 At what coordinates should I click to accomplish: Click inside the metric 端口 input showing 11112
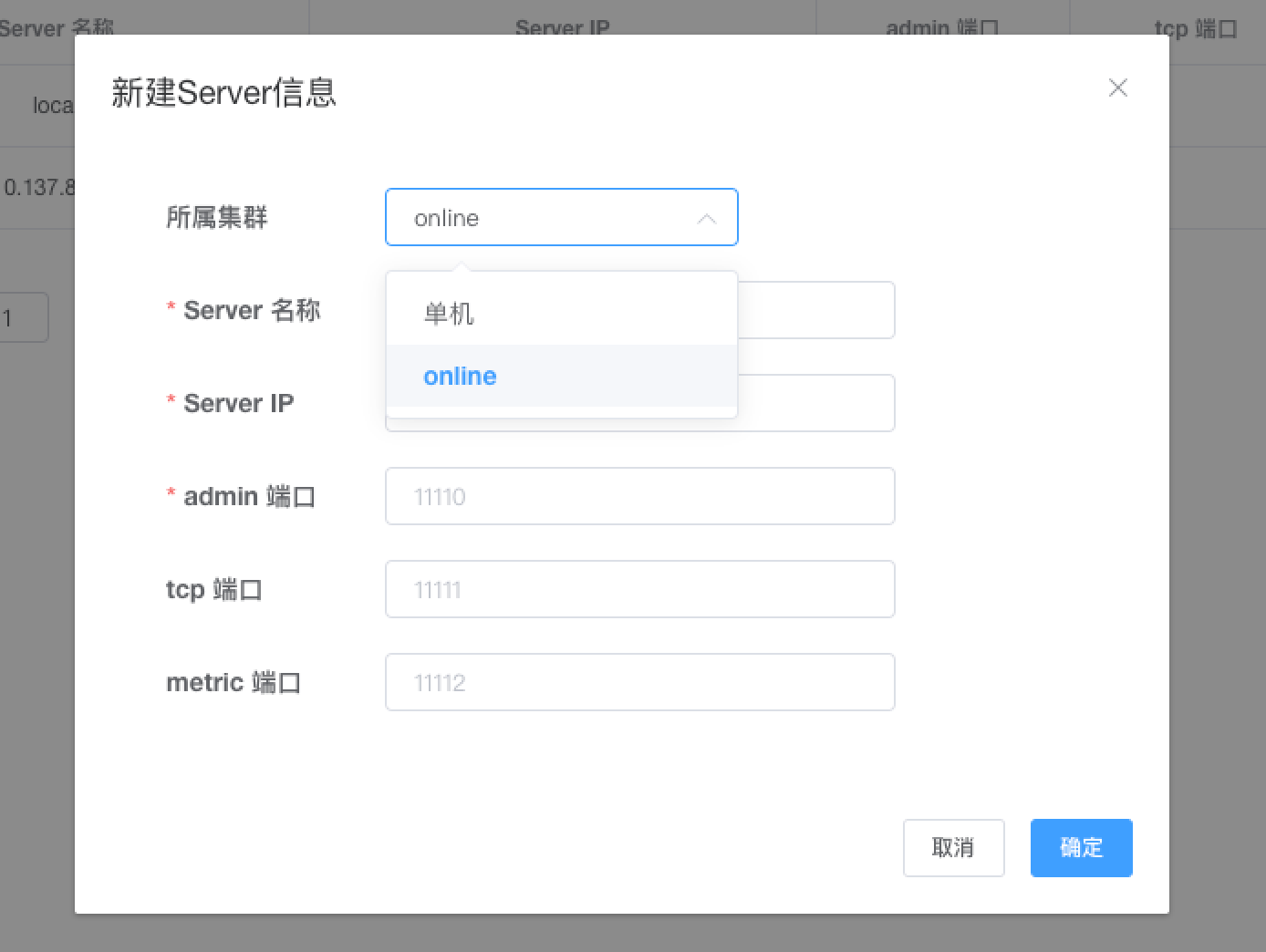(639, 682)
